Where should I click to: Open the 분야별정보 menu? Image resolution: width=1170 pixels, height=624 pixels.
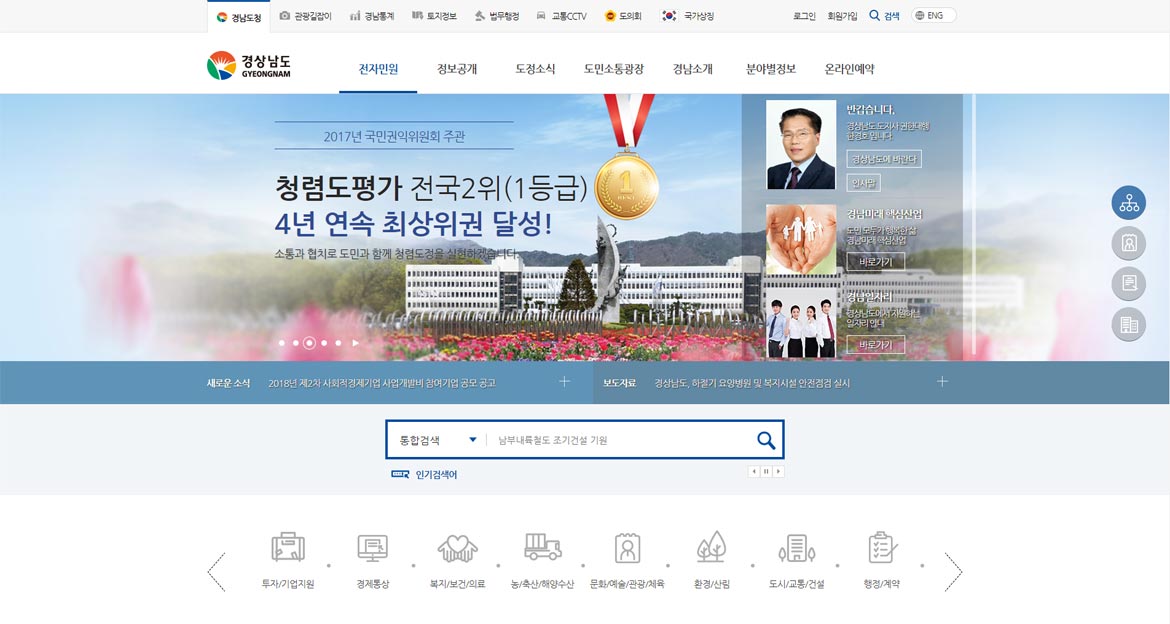click(771, 69)
